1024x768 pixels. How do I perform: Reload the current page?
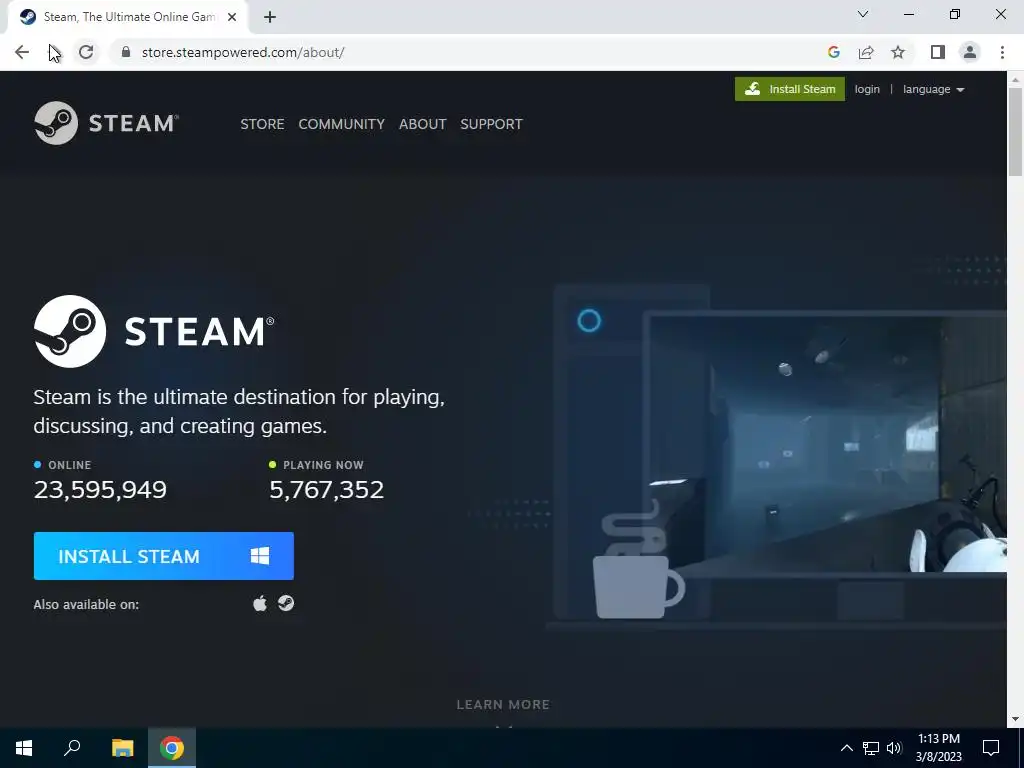[86, 52]
